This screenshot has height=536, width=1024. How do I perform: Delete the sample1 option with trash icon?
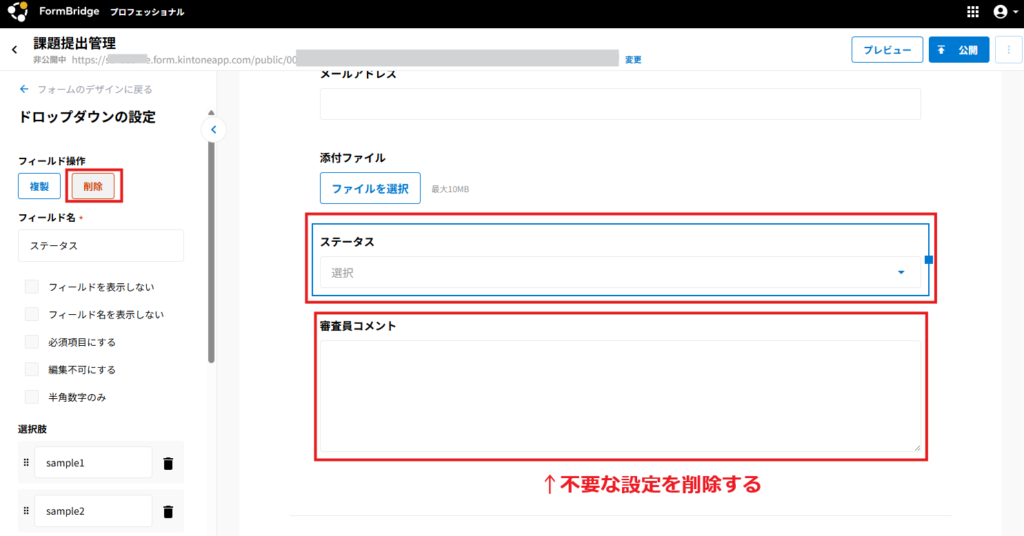tap(168, 464)
